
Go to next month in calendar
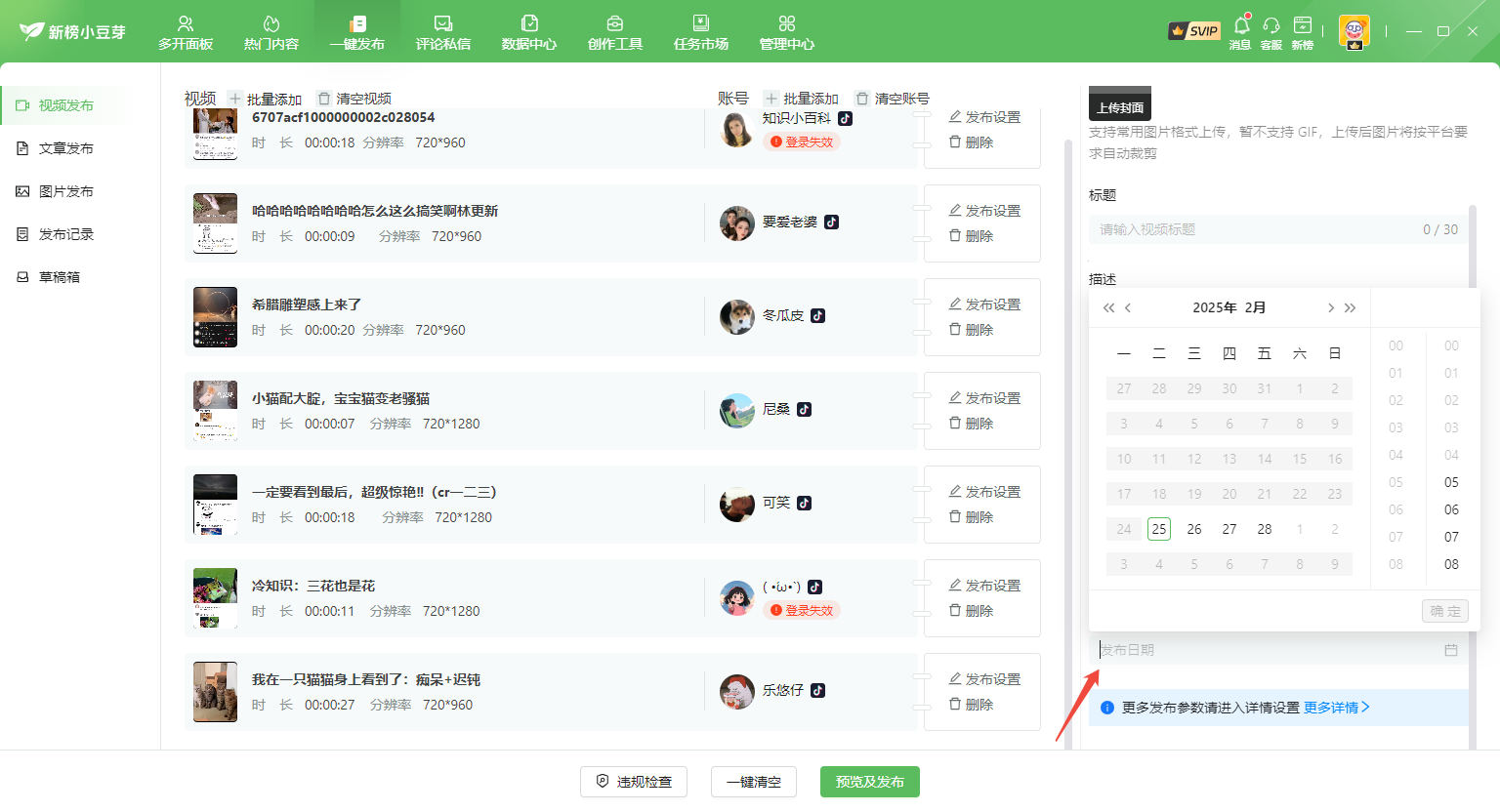1330,307
